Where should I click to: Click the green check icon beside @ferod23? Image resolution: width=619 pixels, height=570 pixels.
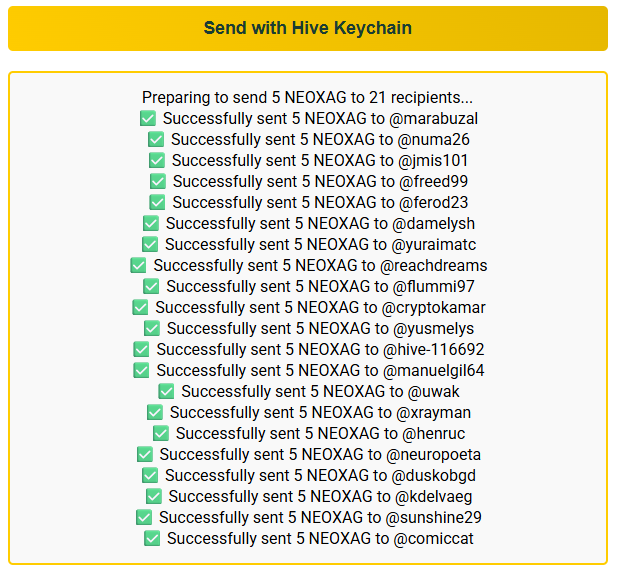[157, 202]
